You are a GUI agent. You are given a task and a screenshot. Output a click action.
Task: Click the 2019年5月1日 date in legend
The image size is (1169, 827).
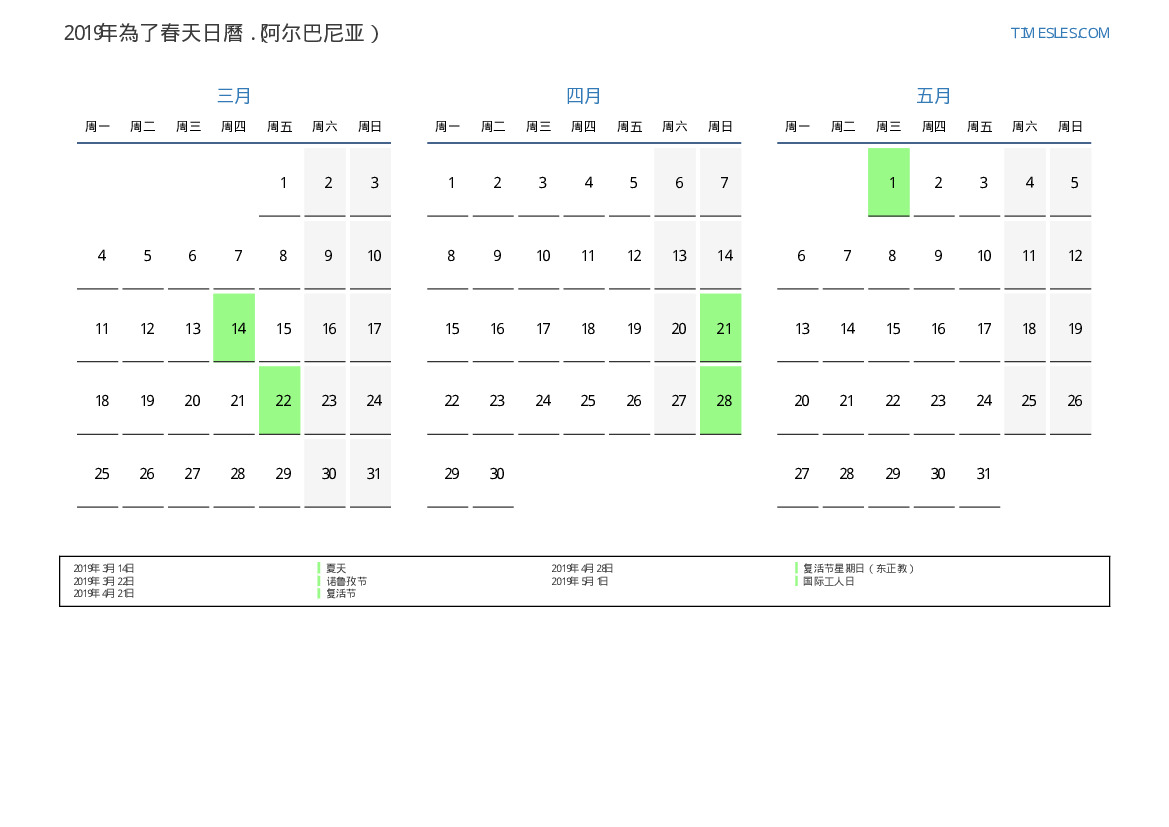[580, 581]
